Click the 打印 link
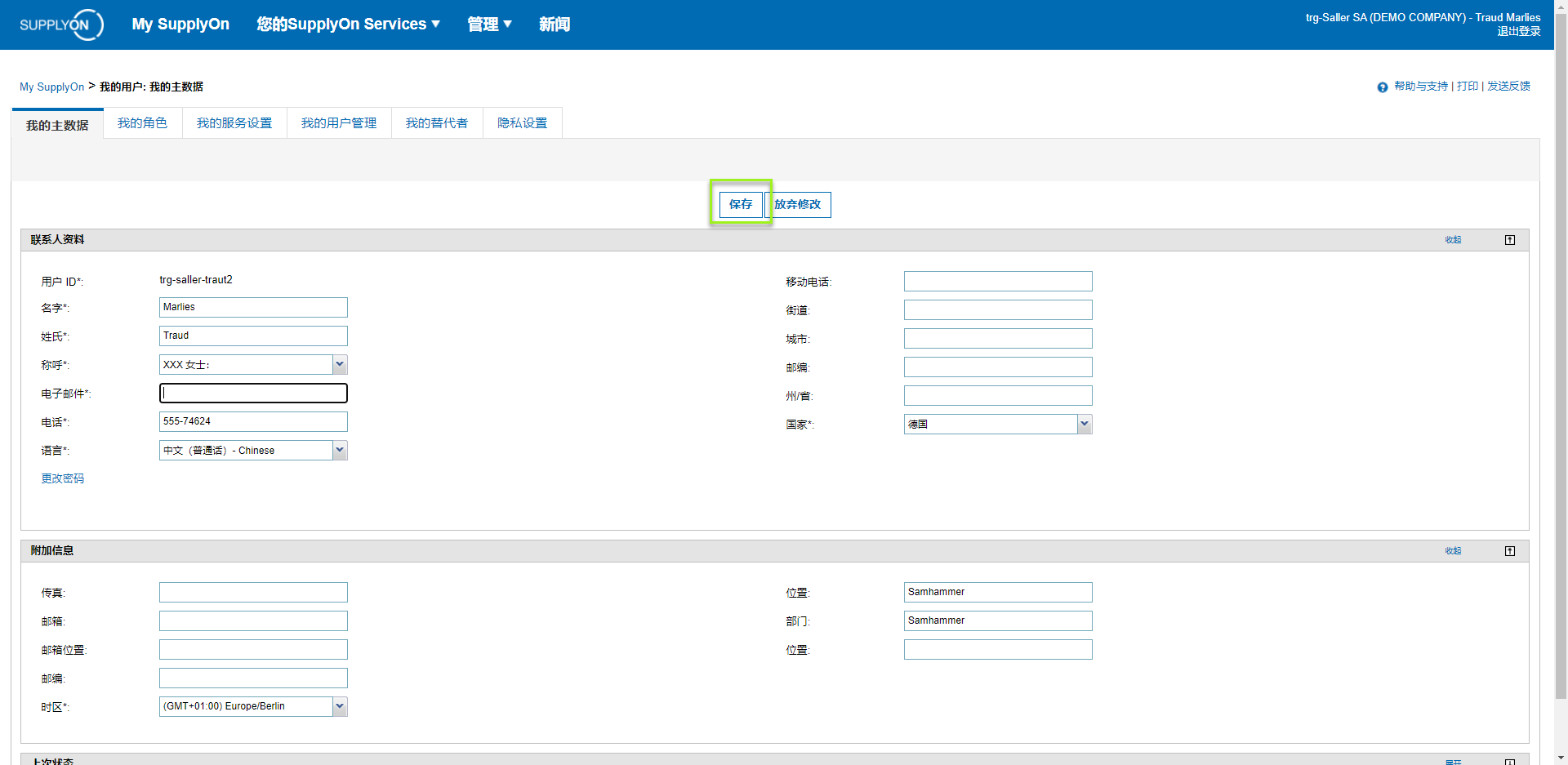The image size is (1568, 765). (1468, 87)
